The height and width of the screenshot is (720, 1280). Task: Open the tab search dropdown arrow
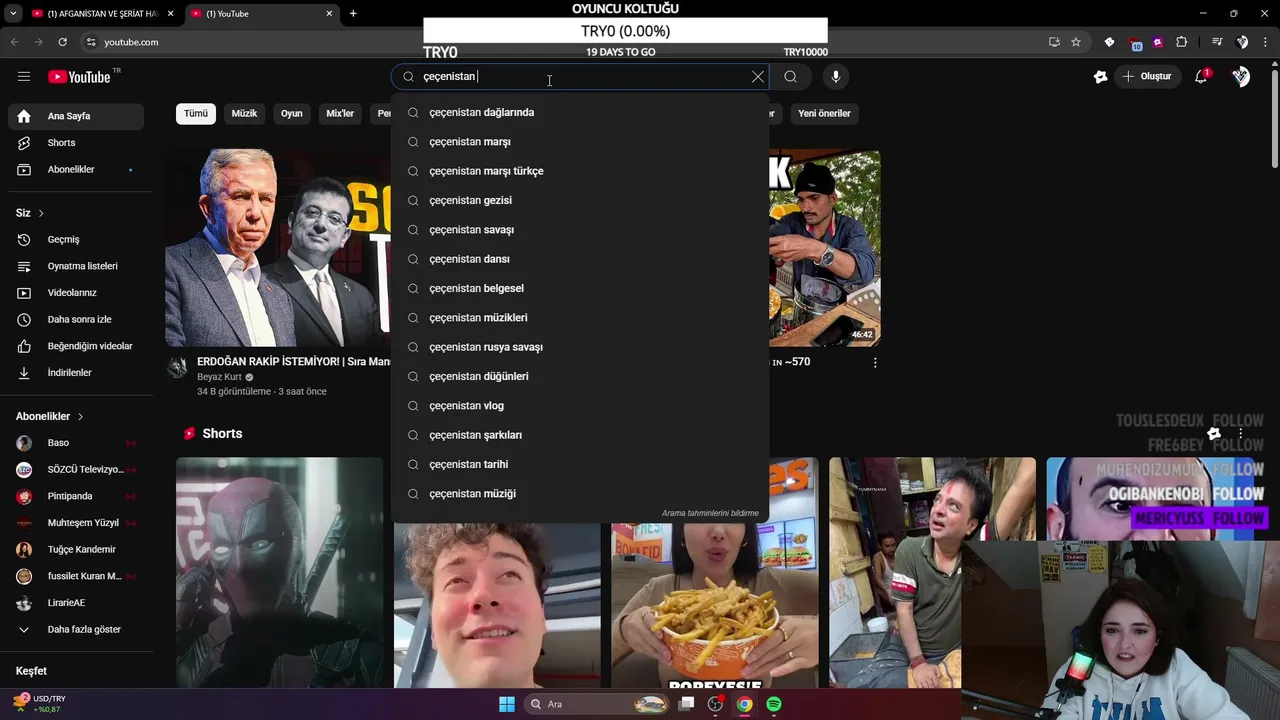tap(13, 14)
